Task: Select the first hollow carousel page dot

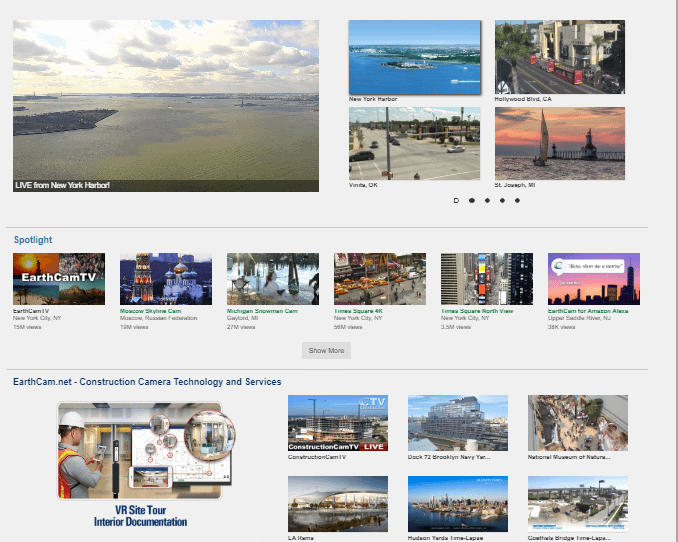Action: [456, 201]
